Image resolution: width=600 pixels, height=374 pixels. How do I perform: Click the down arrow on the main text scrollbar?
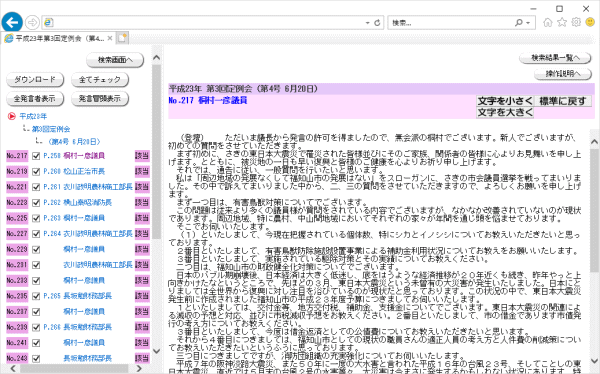click(x=594, y=361)
